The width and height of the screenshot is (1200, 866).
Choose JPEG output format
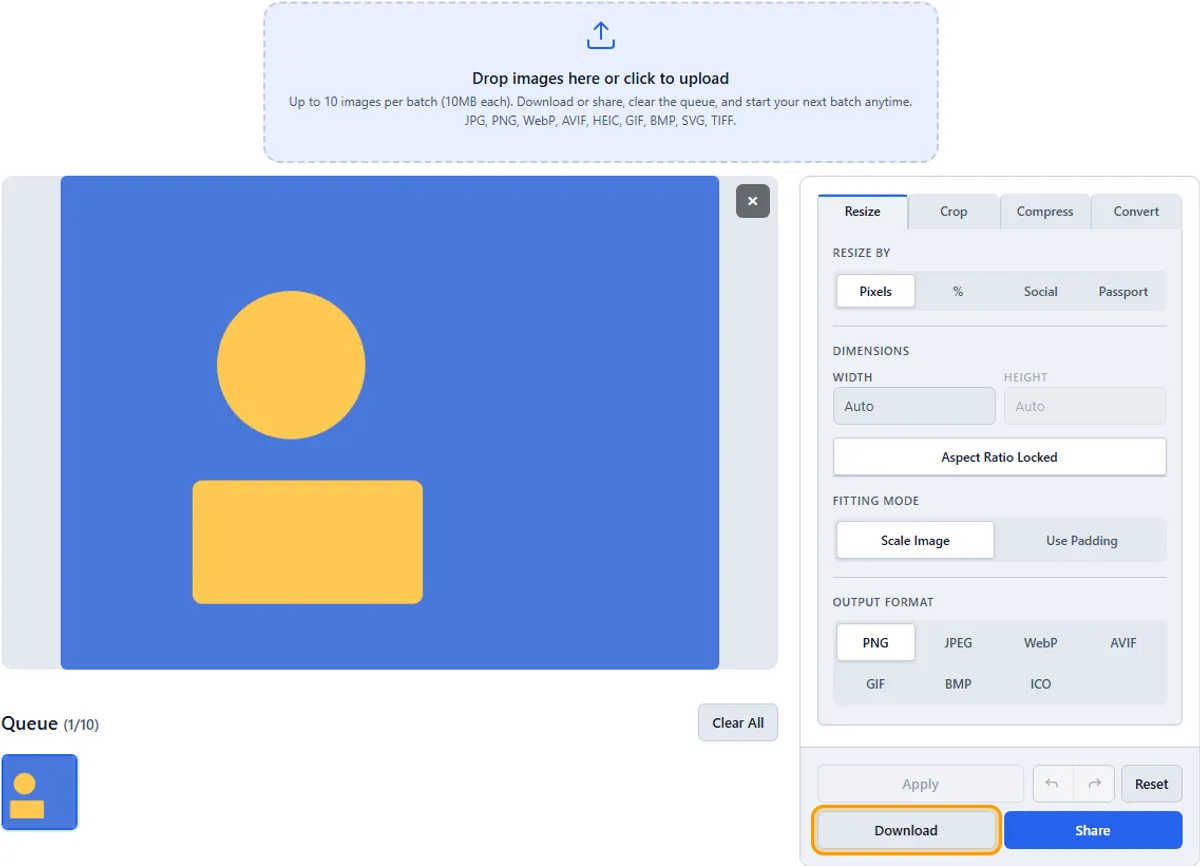point(958,643)
